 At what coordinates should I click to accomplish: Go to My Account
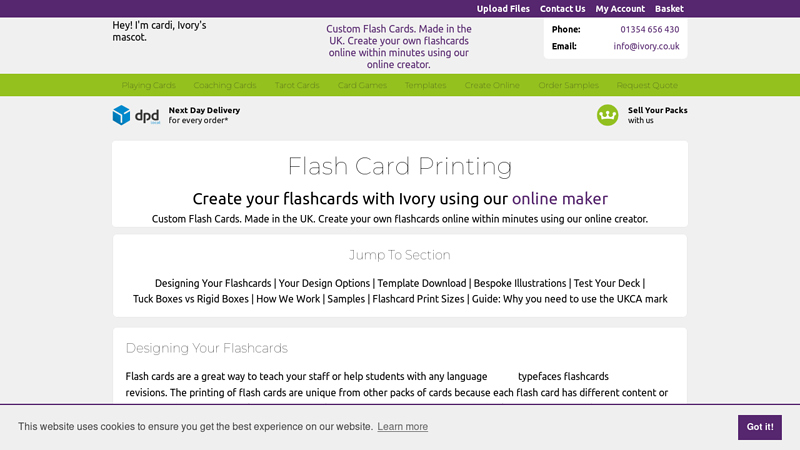pos(620,9)
